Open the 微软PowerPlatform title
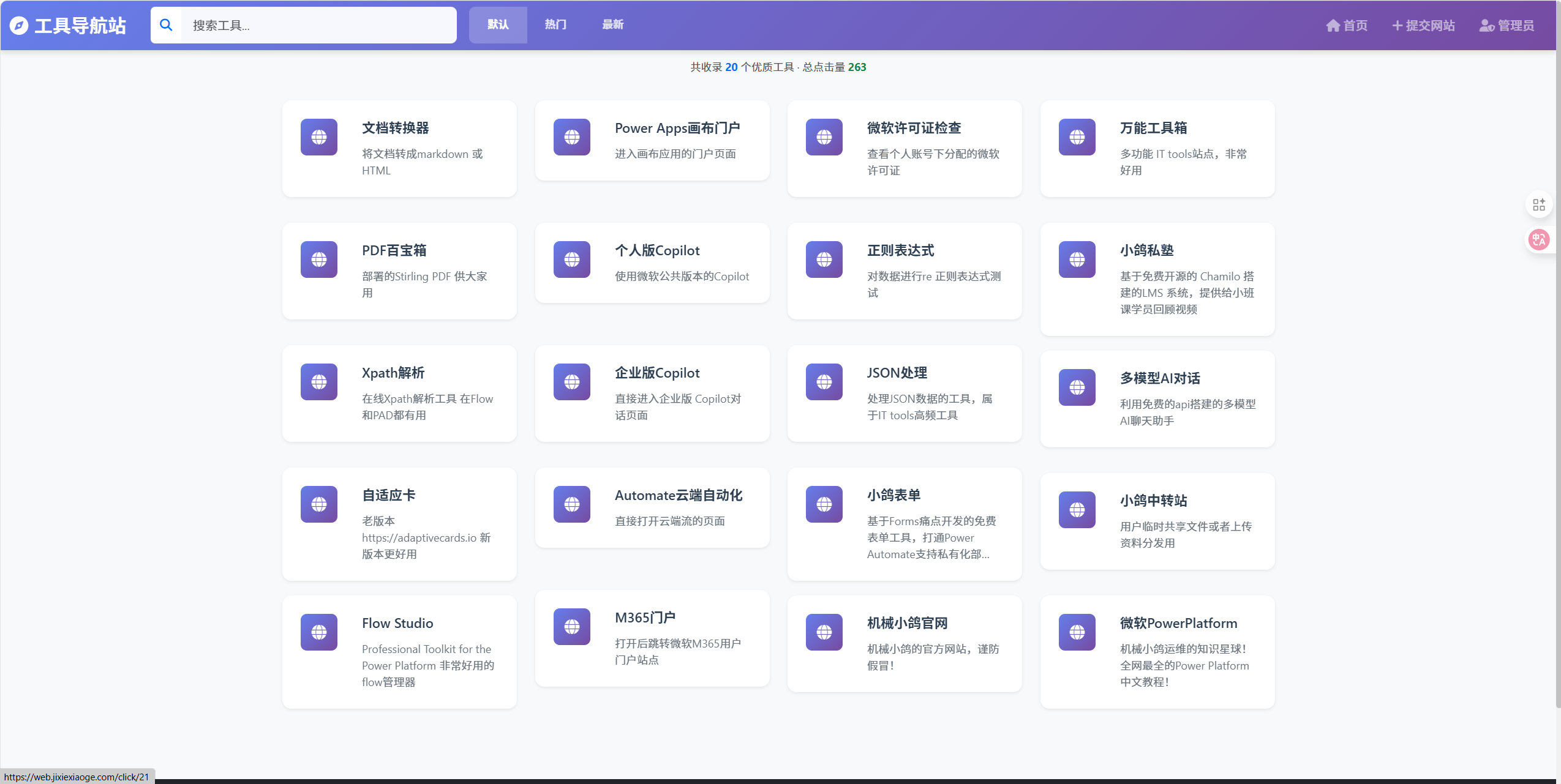 1179,623
